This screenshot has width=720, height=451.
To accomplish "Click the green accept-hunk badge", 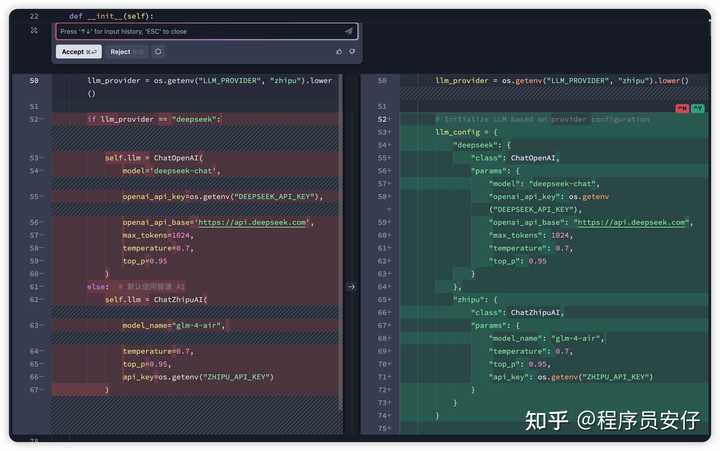I will tap(698, 108).
